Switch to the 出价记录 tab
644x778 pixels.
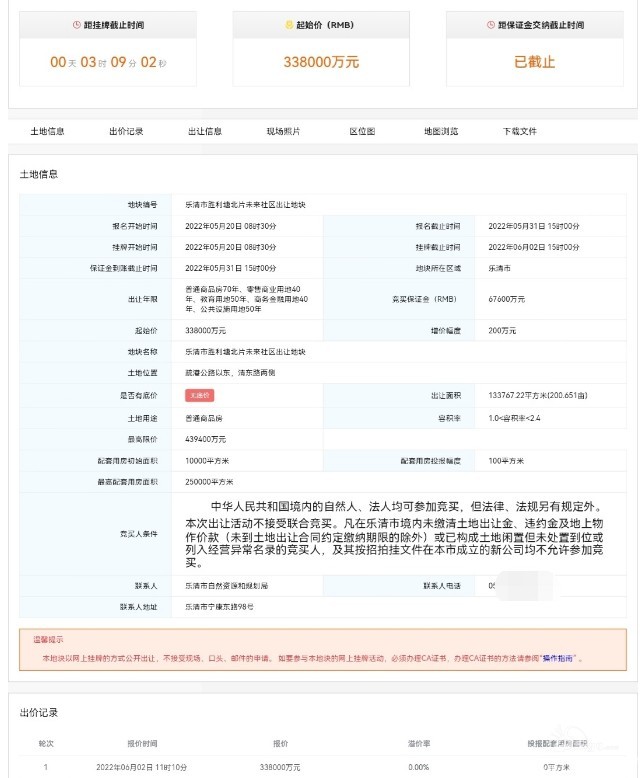click(126, 131)
